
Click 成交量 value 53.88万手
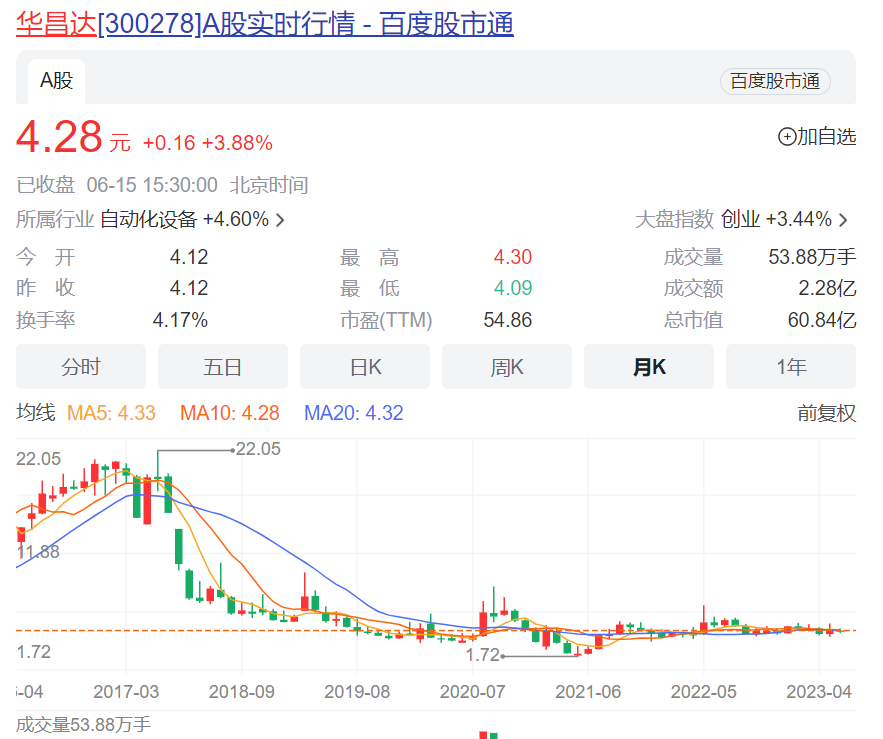(812, 257)
